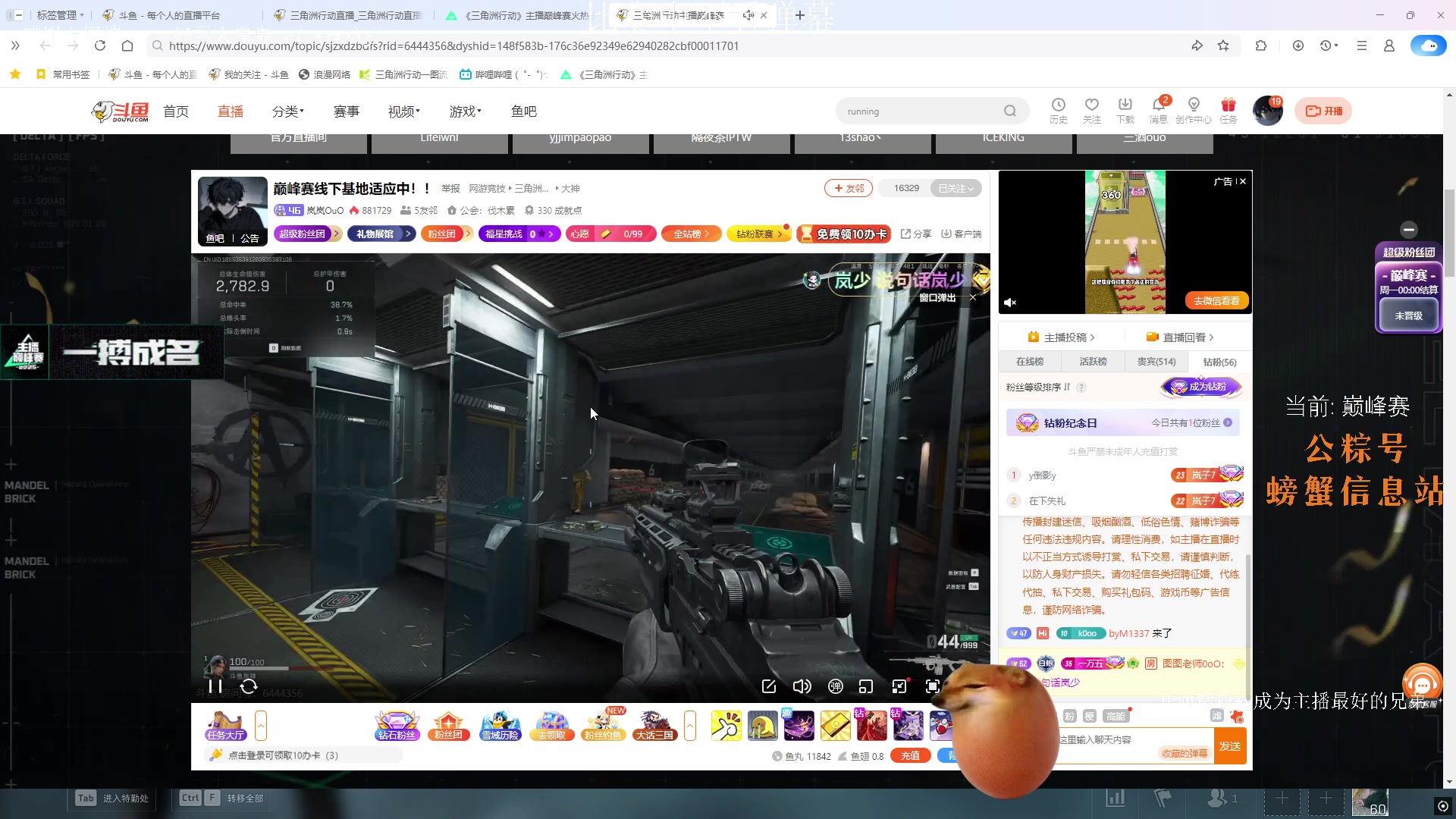Open 下载 download icon in Douyu header

pyautogui.click(x=1125, y=111)
